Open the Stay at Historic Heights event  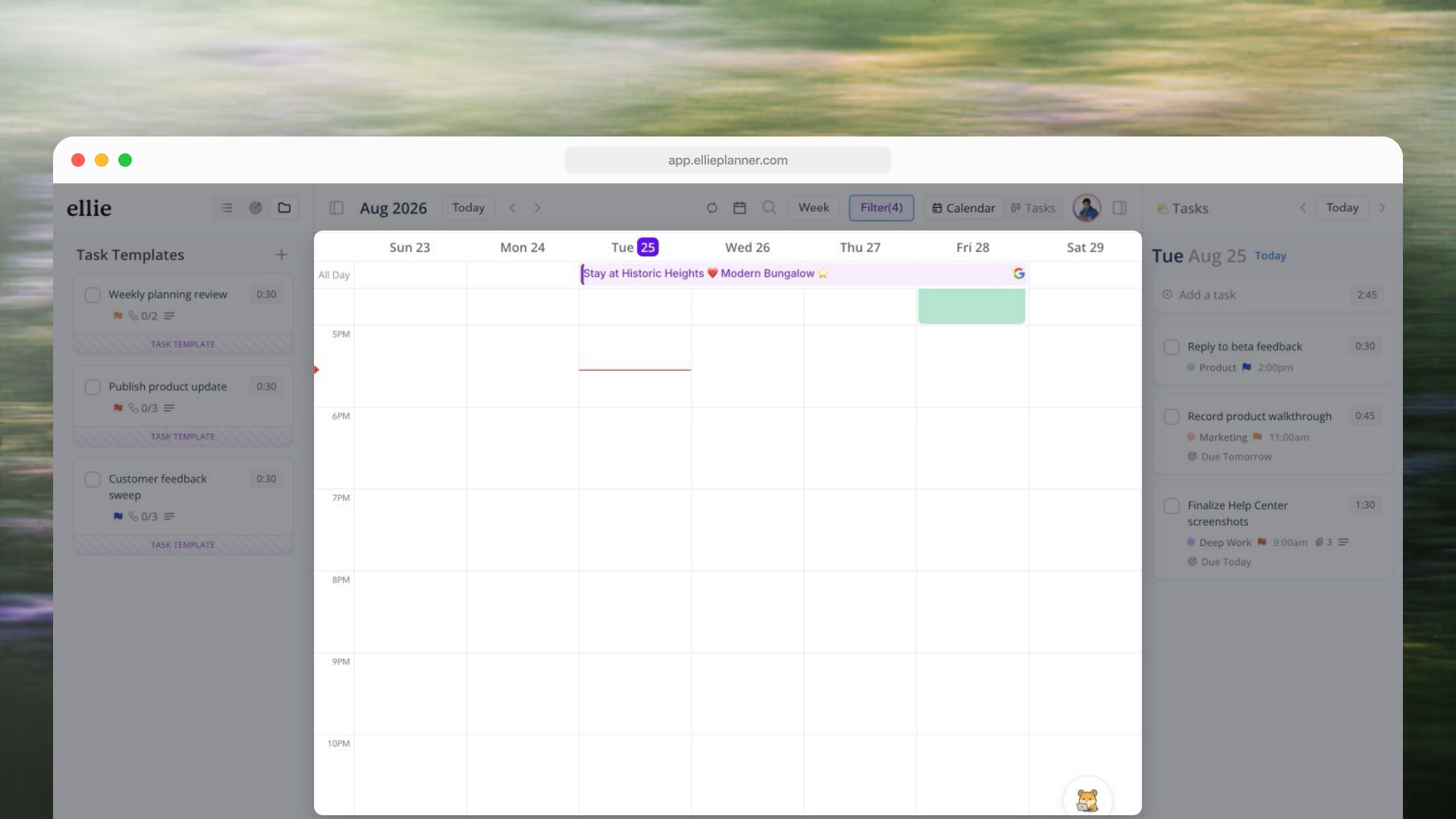click(x=804, y=274)
